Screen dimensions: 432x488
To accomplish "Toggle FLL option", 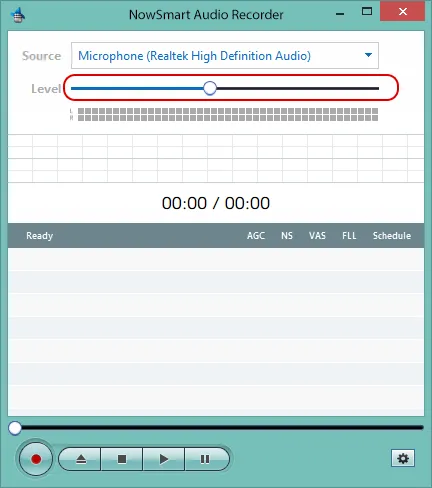I will pos(349,236).
